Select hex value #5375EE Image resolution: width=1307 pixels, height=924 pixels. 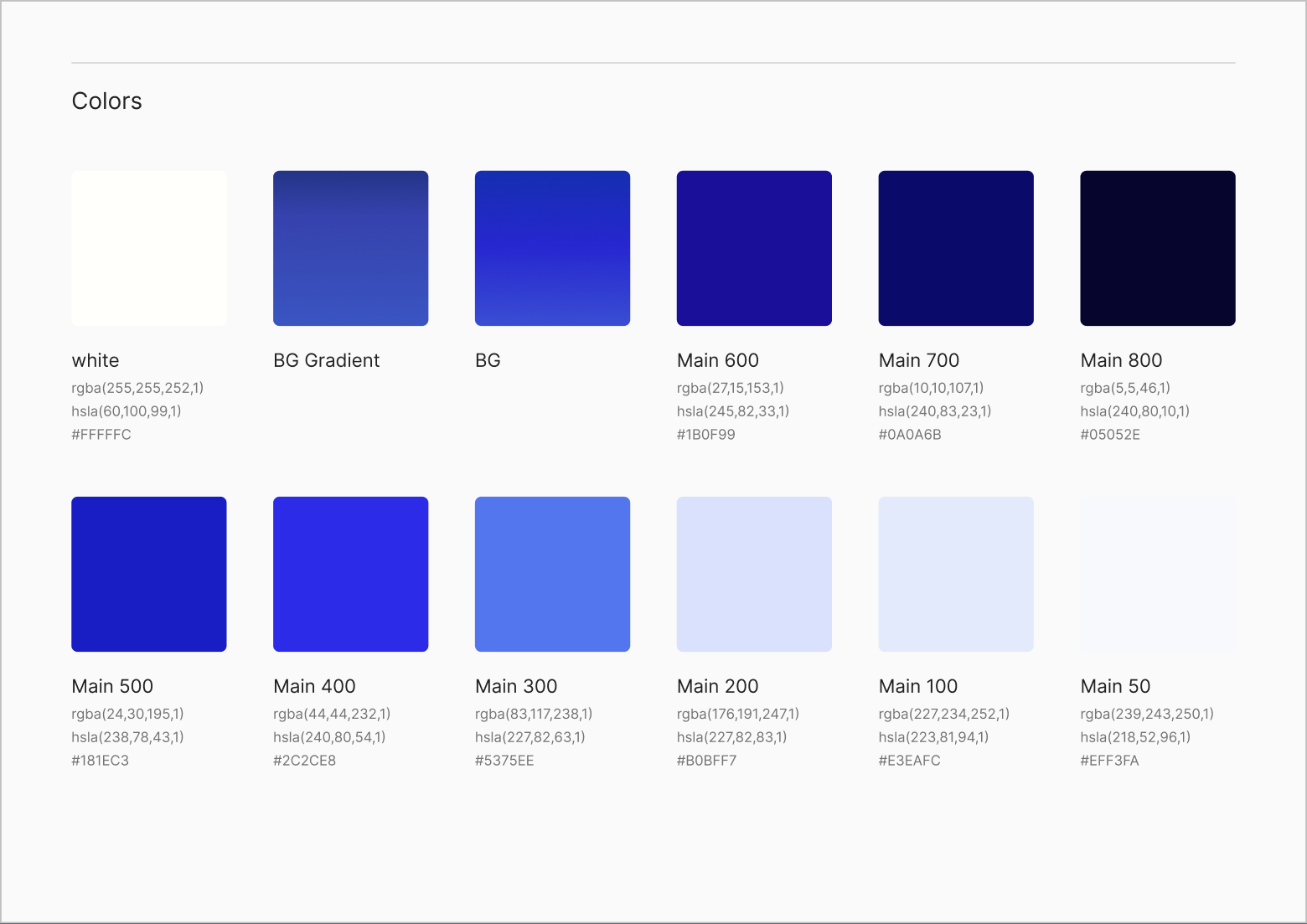[504, 761]
